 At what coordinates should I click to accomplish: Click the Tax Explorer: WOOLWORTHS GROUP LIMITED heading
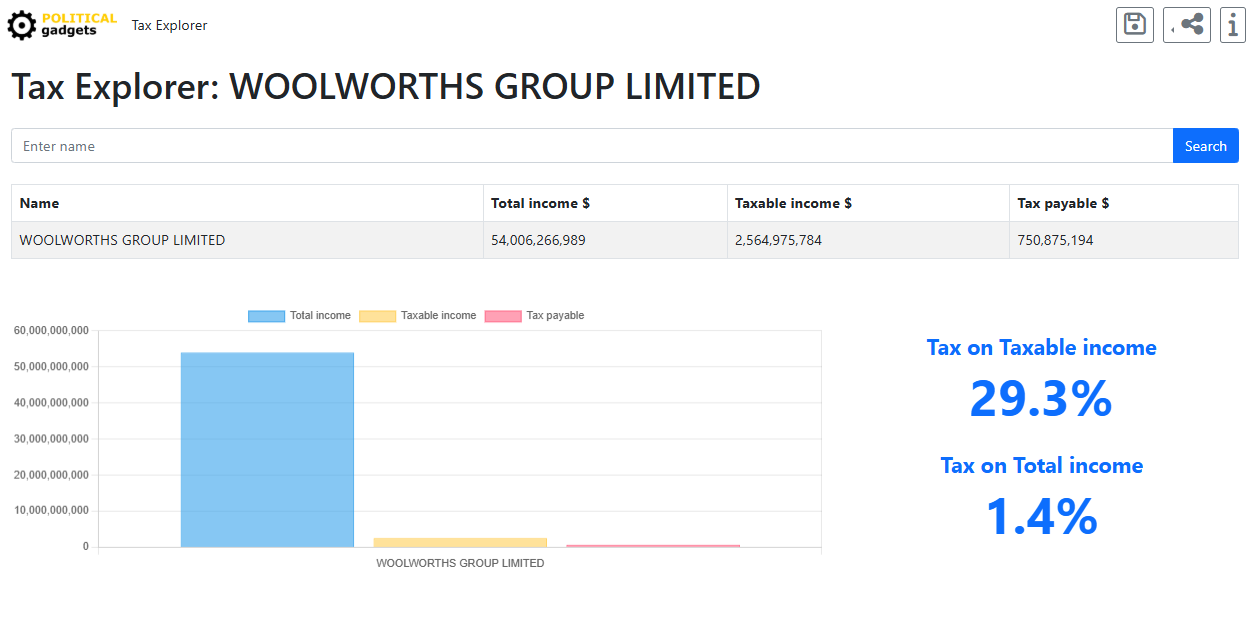(386, 86)
